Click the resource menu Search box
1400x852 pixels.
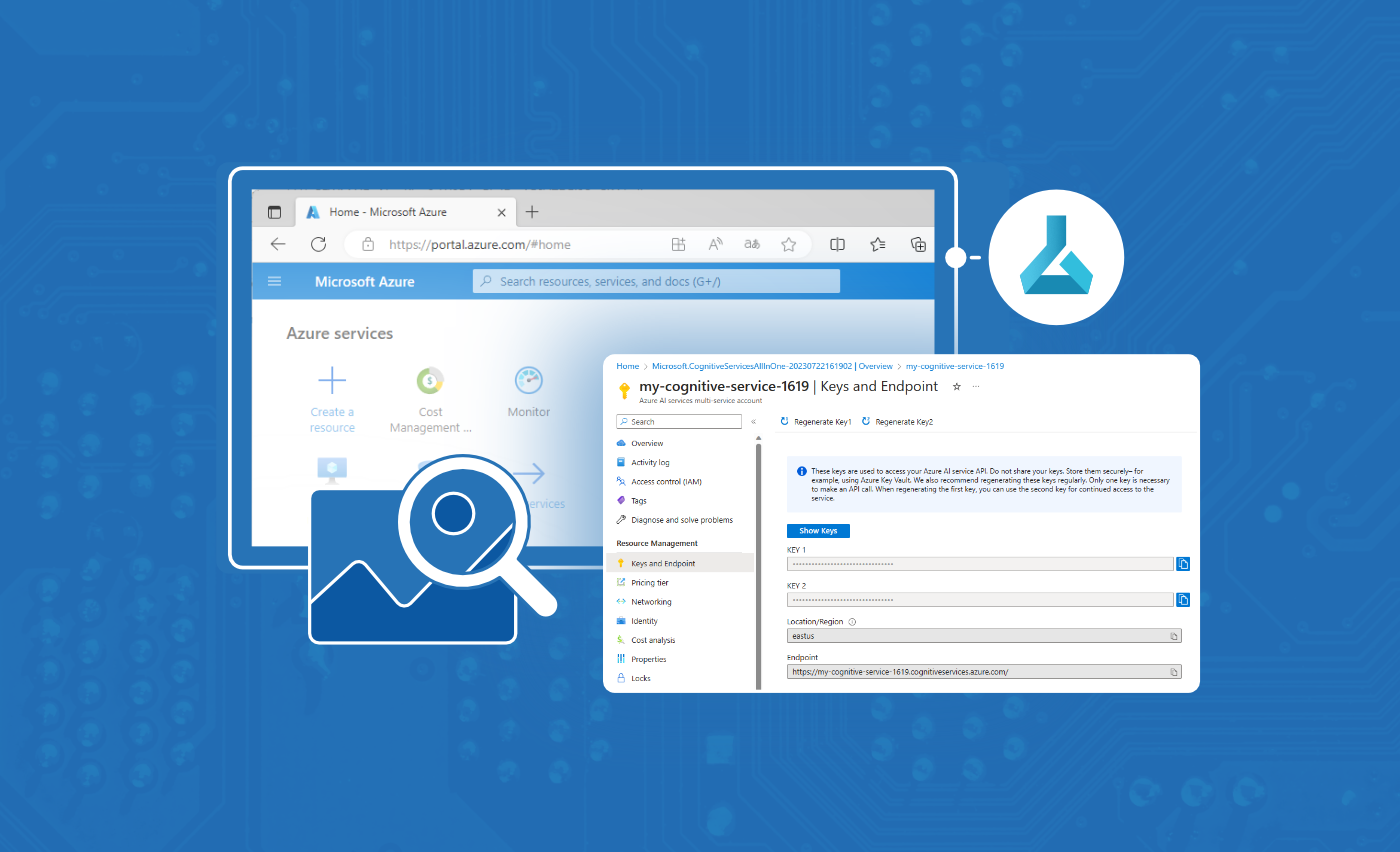[679, 422]
